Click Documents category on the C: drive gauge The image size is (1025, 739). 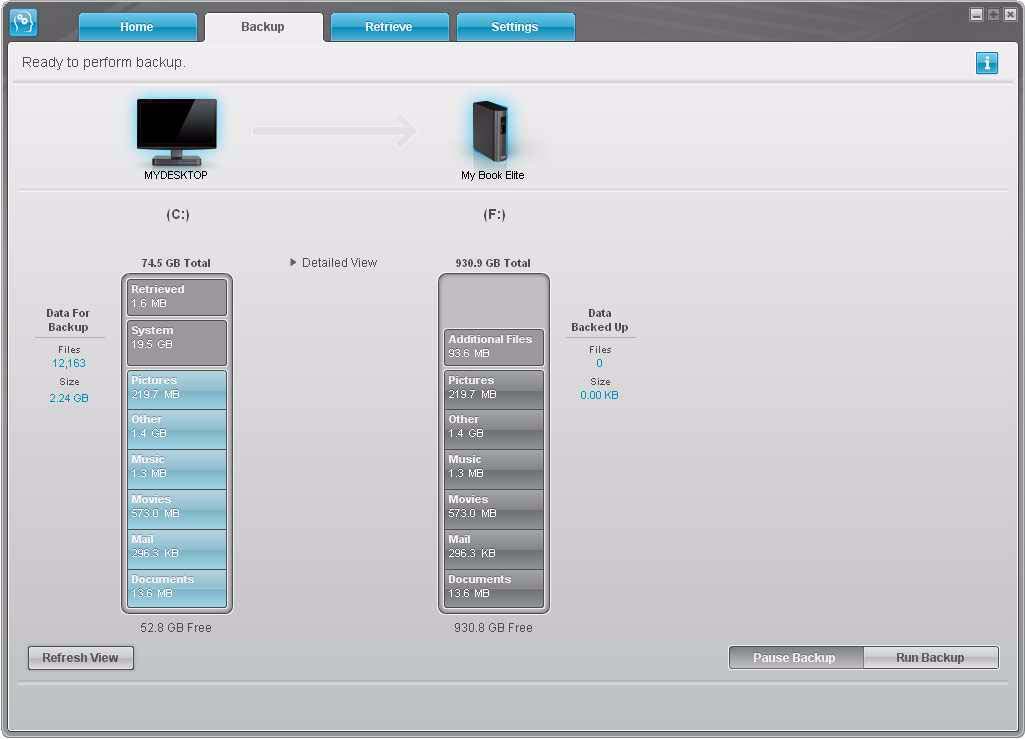click(x=176, y=589)
